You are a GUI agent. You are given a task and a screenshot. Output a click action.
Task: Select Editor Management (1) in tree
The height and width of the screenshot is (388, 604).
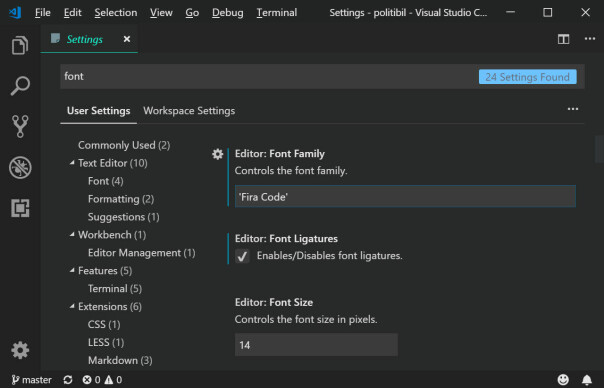(x=141, y=253)
